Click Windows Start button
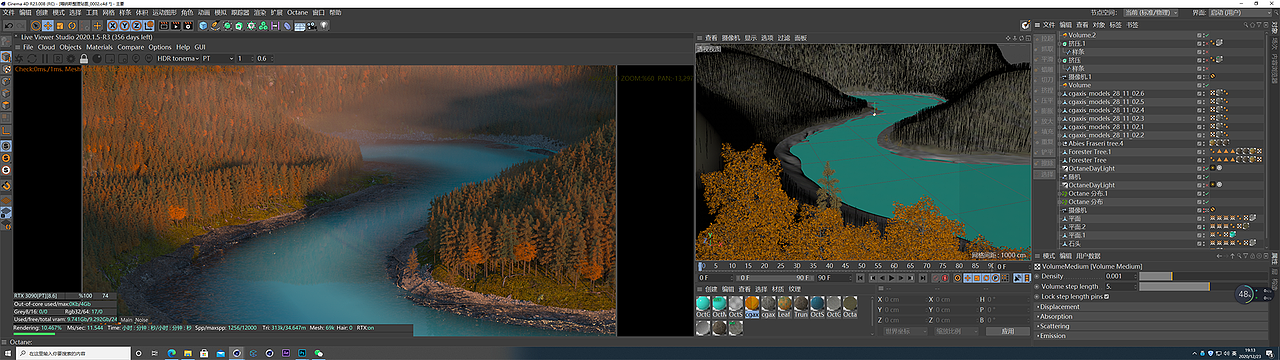The width and height of the screenshot is (1280, 360). pyautogui.click(x=8, y=353)
